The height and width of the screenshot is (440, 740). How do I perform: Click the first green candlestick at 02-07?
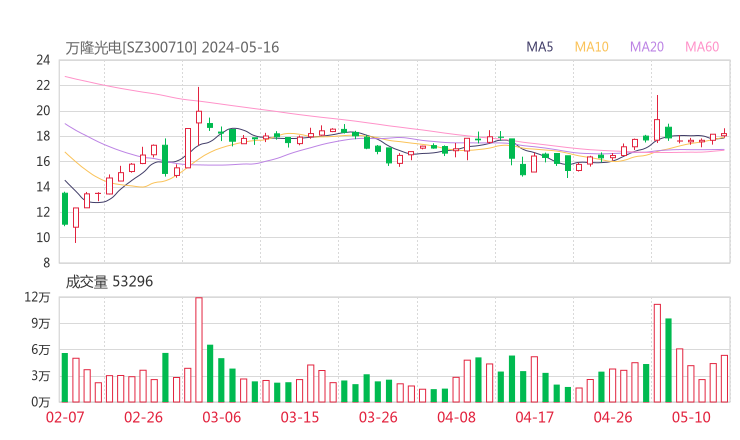coord(65,209)
